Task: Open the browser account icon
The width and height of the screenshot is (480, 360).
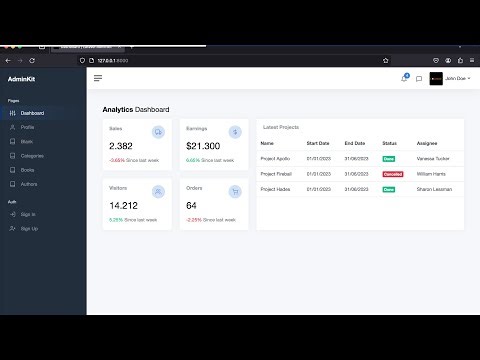Action: pyautogui.click(x=448, y=61)
